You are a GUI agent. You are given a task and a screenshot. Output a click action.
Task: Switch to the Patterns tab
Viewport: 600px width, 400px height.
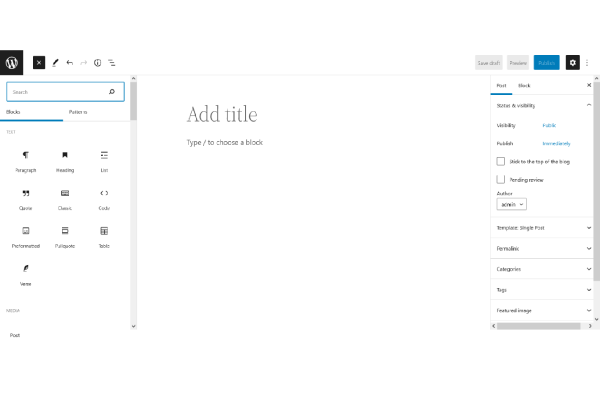tap(78, 112)
